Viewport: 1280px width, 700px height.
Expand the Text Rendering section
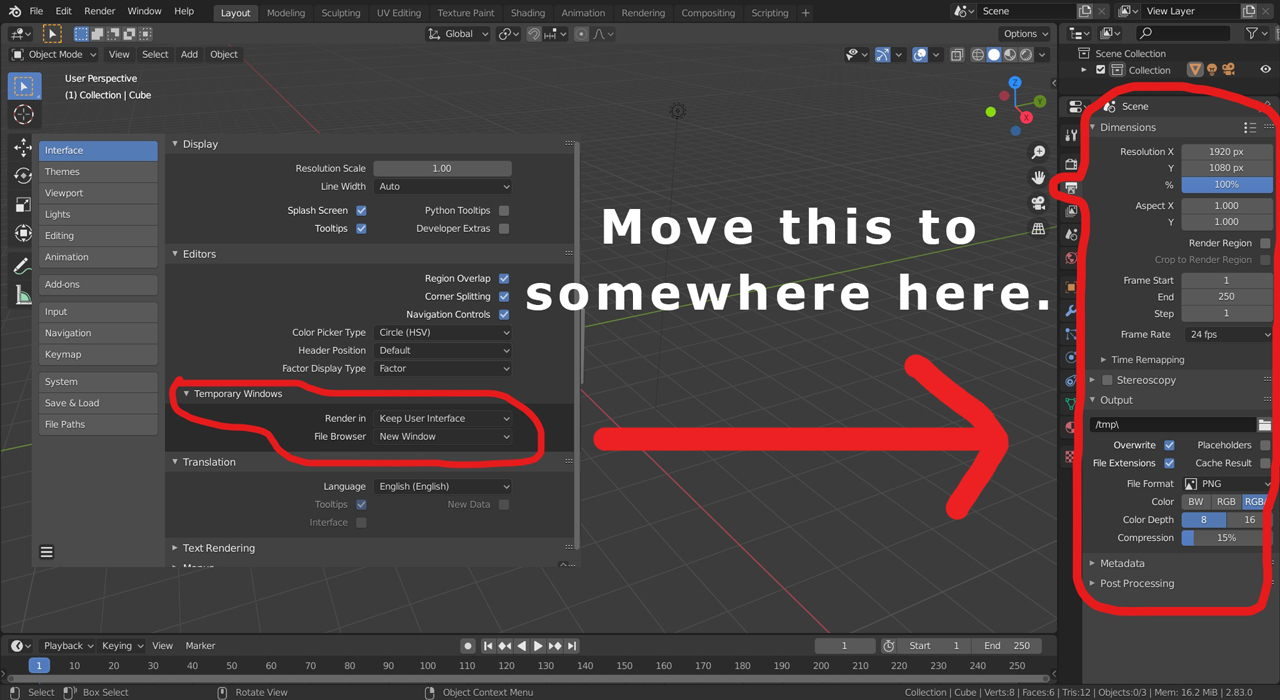218,548
